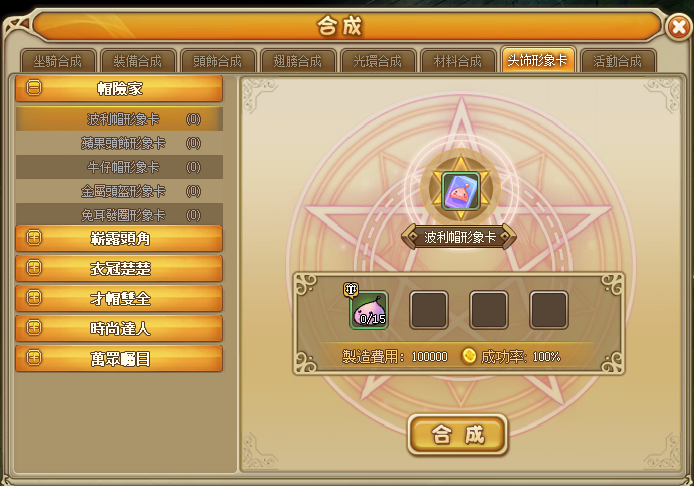Click the last empty material slot
Viewport: 694px width, 486px height.
tap(549, 310)
